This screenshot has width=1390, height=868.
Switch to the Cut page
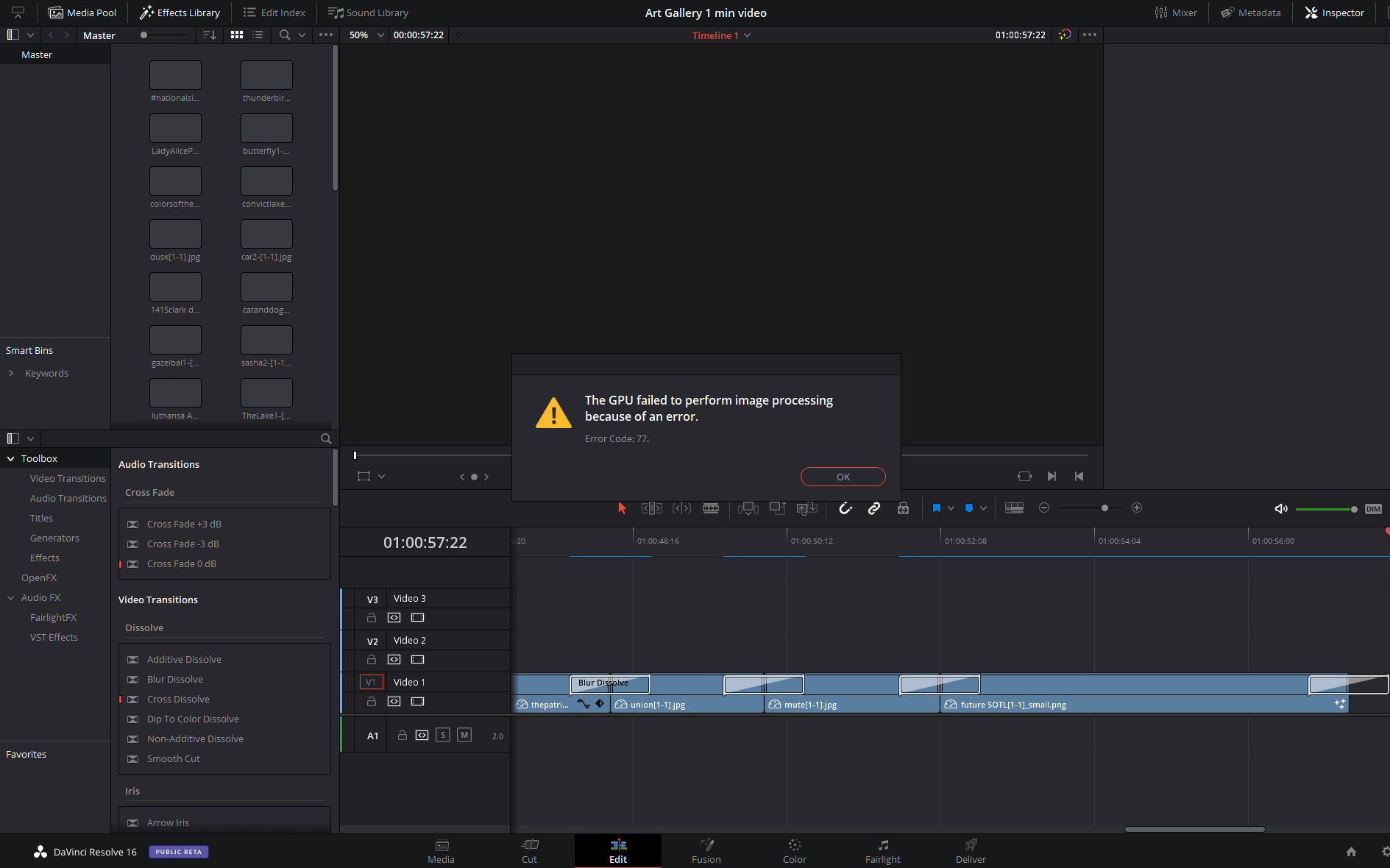530,852
